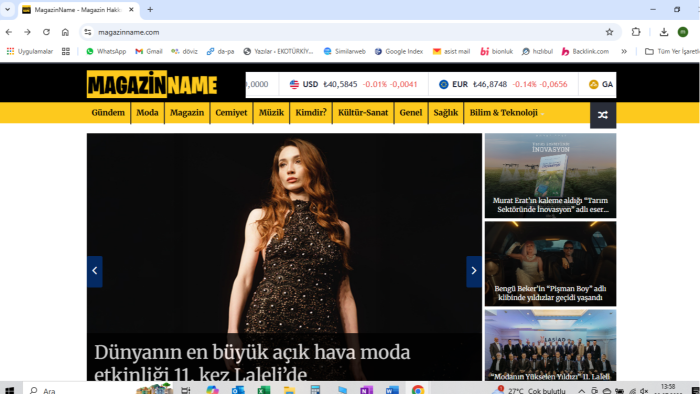Open Calculator from the taskbar
The width and height of the screenshot is (700, 394).
click(x=316, y=390)
